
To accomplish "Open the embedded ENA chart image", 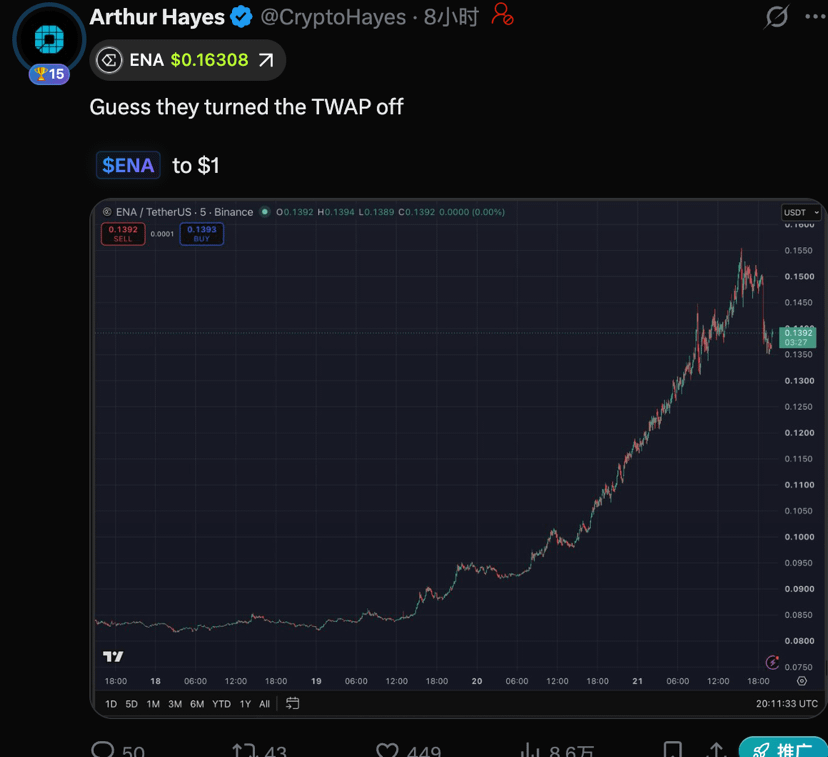I will 458,458.
